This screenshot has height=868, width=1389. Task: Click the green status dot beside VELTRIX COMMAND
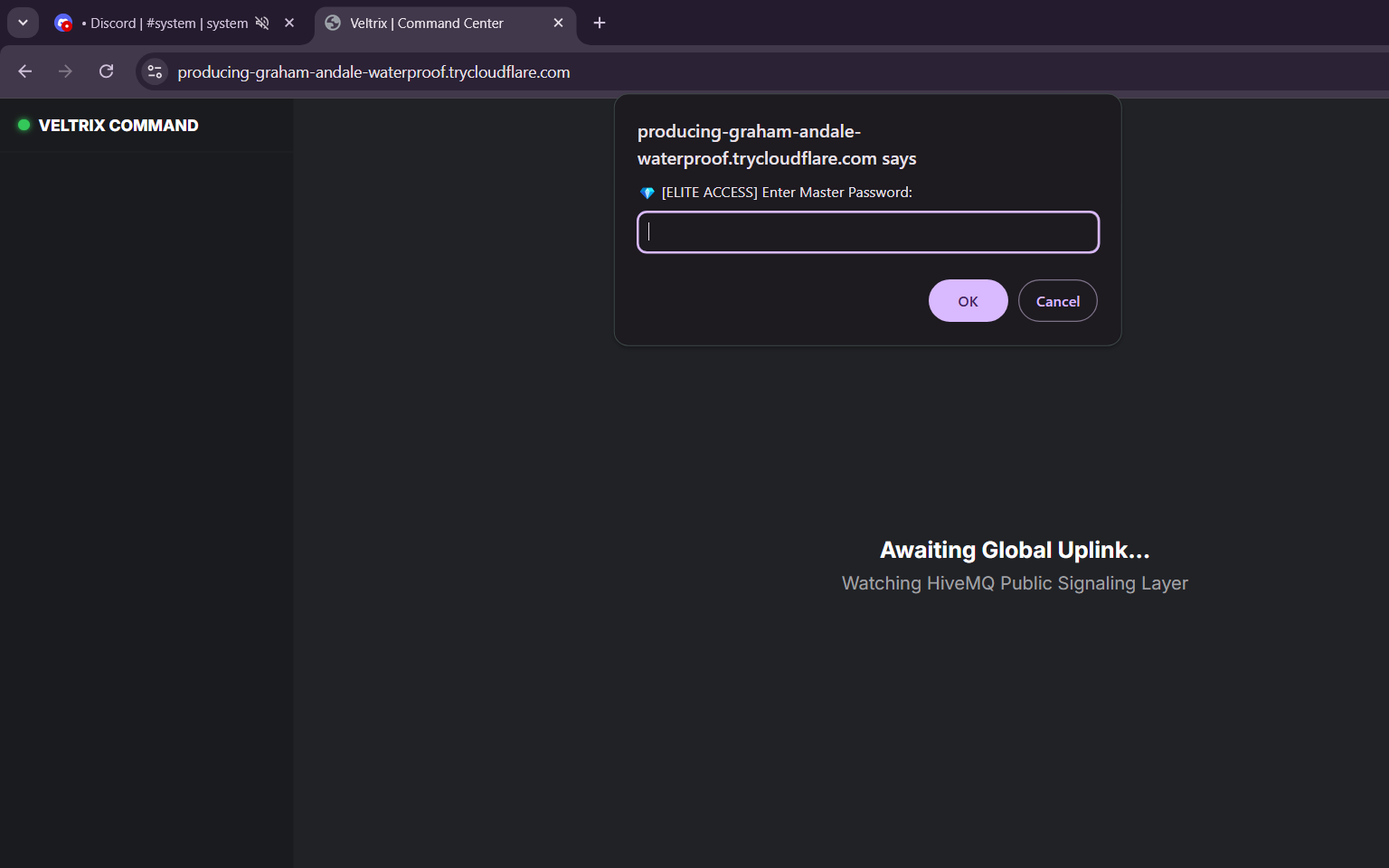click(23, 125)
